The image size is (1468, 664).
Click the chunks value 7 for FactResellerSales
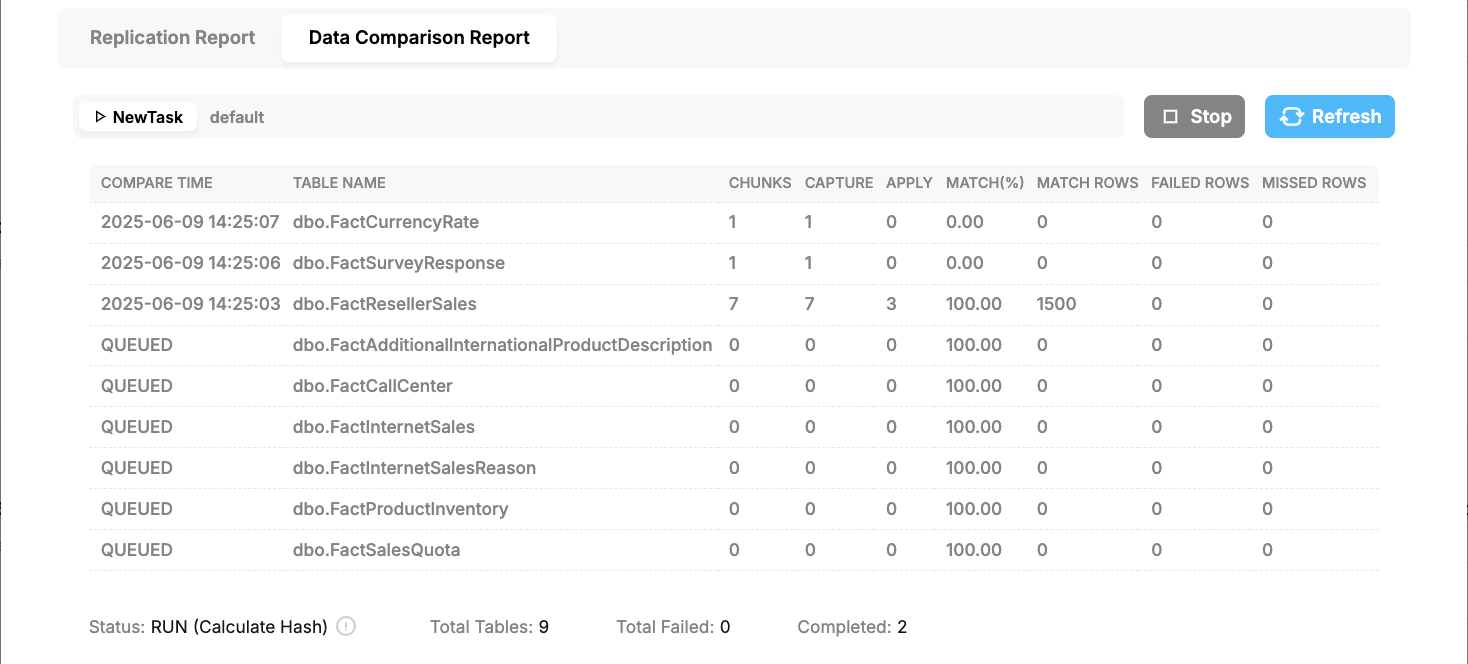(x=734, y=304)
